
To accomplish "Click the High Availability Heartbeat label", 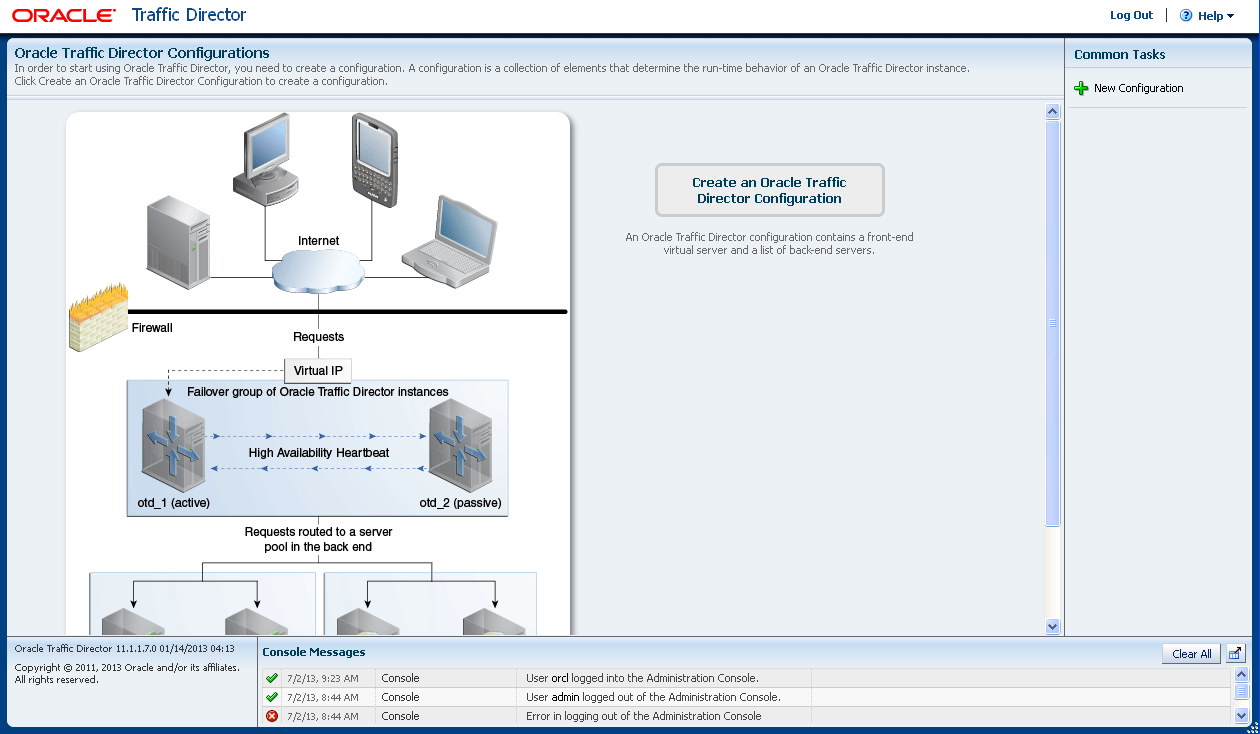I will point(319,453).
